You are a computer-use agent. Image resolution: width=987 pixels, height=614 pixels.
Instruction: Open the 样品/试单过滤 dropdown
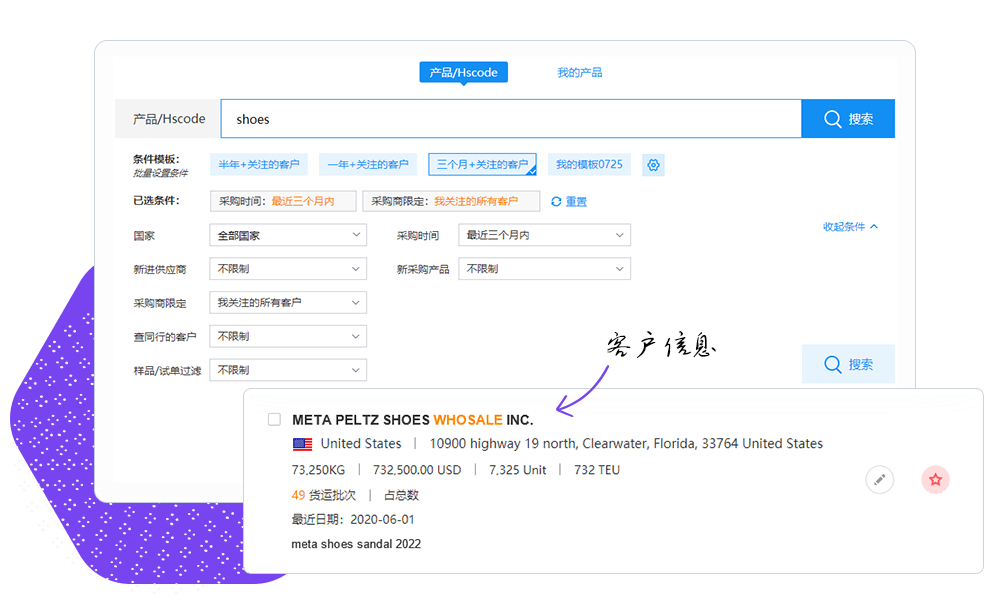(x=288, y=370)
